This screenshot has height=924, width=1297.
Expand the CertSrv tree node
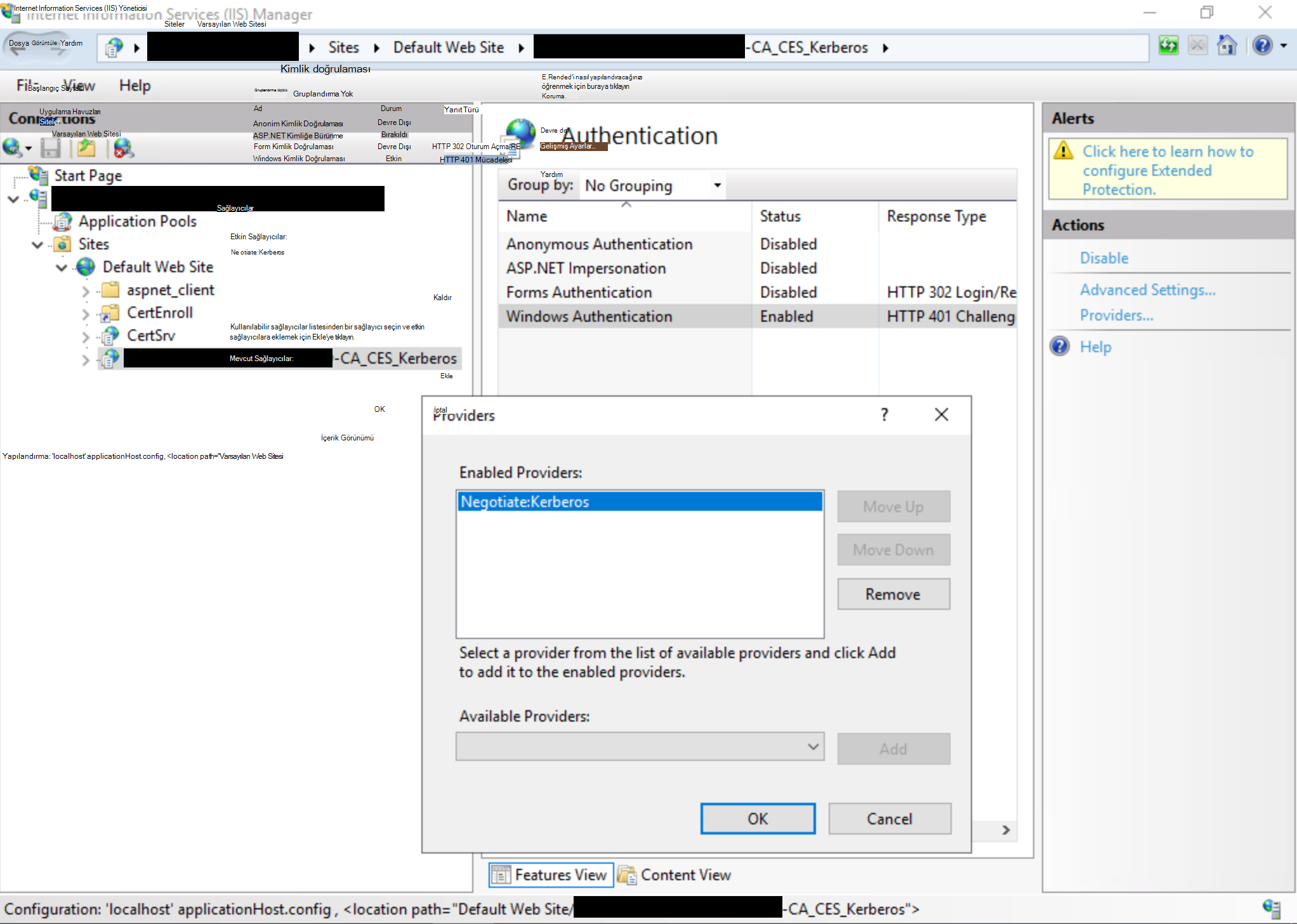(x=86, y=336)
